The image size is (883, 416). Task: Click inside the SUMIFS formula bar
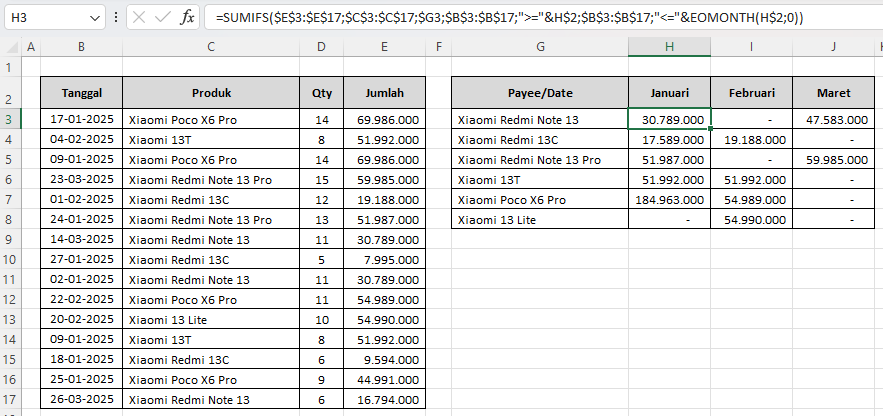[x=543, y=17]
